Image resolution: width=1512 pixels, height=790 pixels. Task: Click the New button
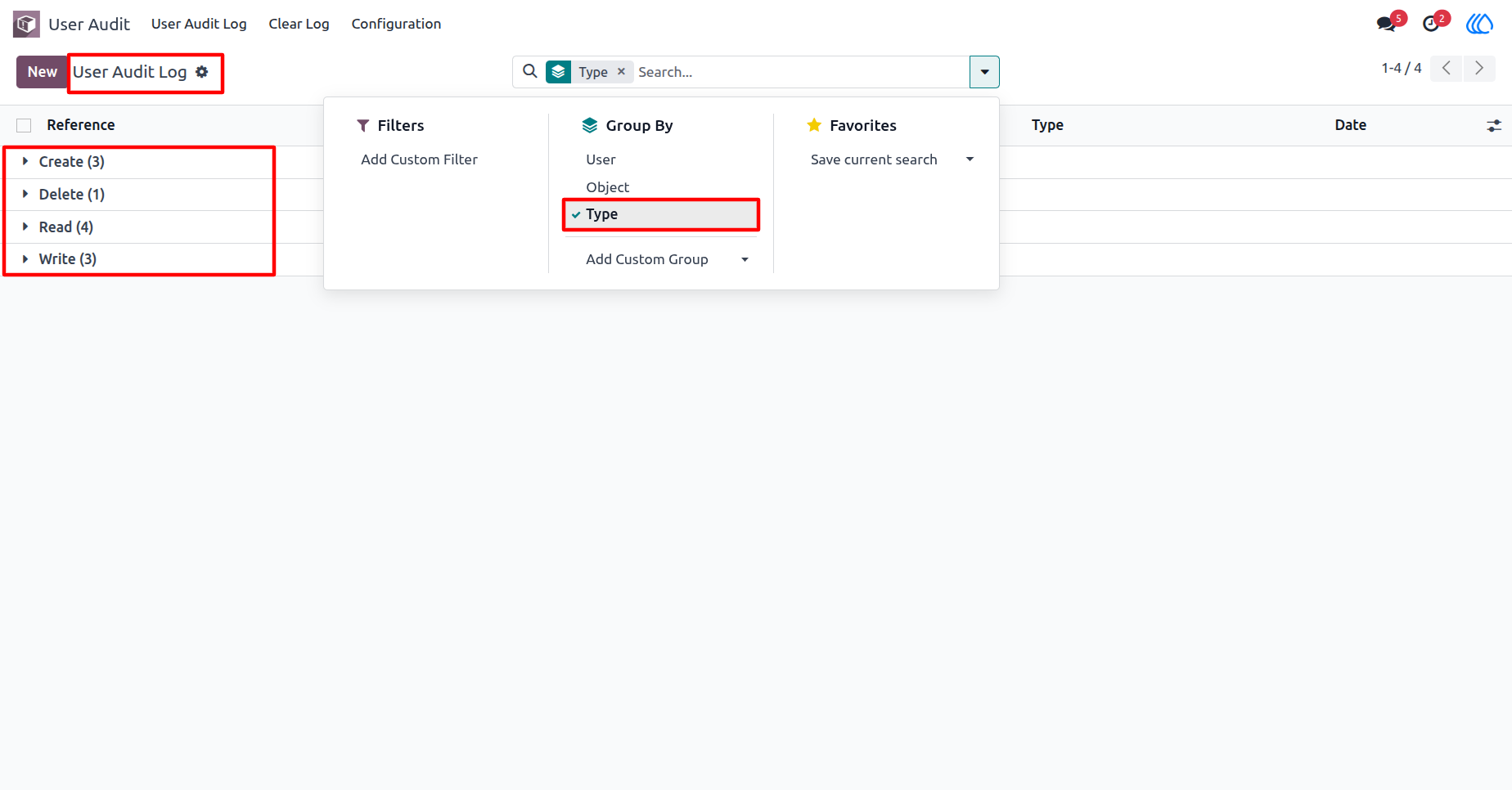pos(43,72)
